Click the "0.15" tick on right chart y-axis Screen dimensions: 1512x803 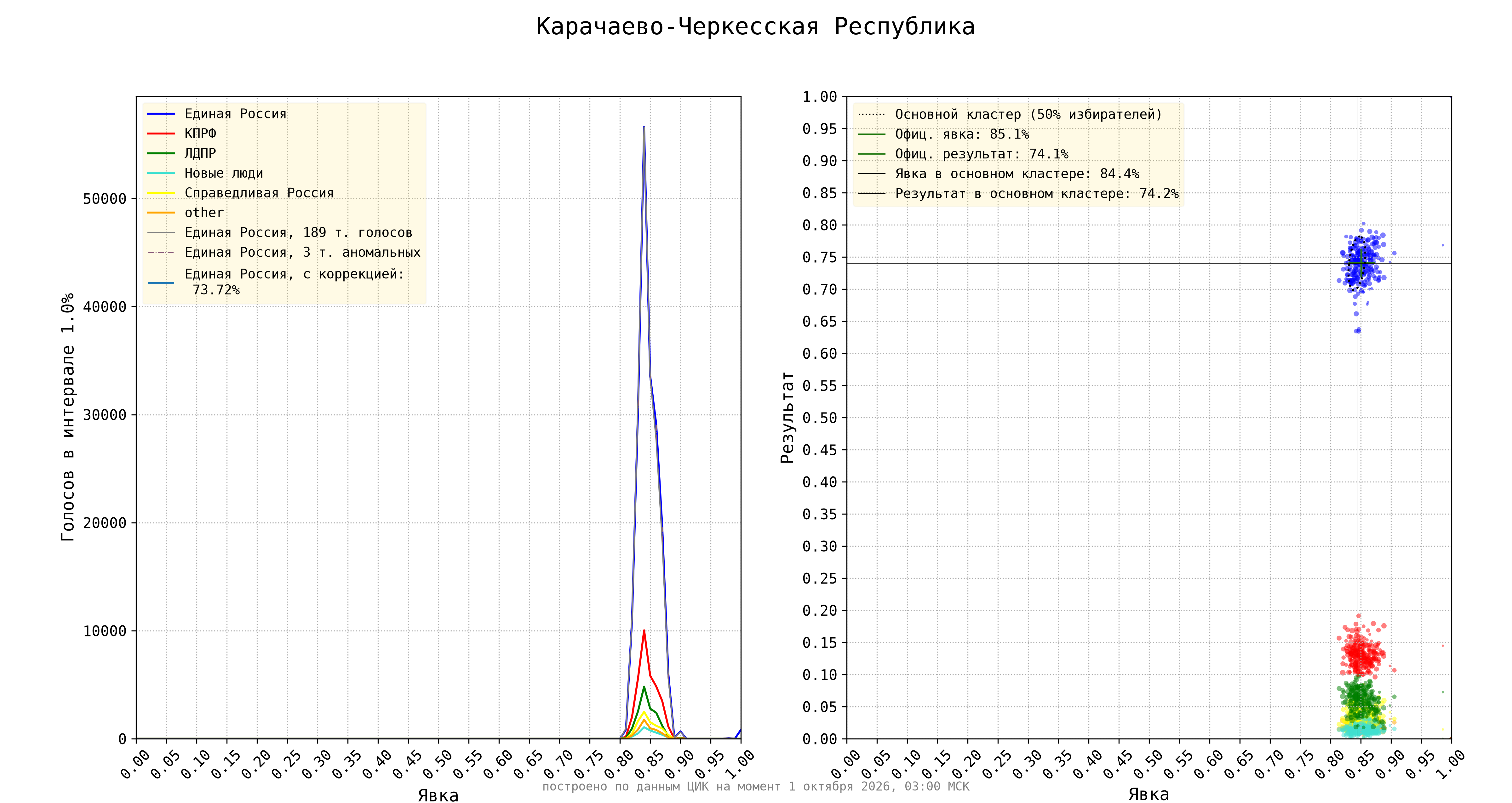[819, 643]
